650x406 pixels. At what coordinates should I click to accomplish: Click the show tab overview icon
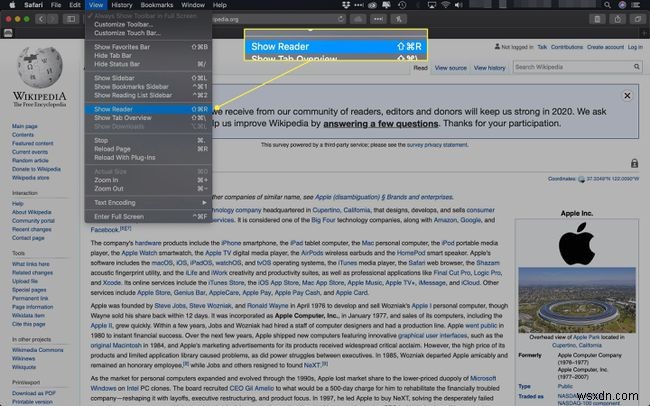coord(638,19)
